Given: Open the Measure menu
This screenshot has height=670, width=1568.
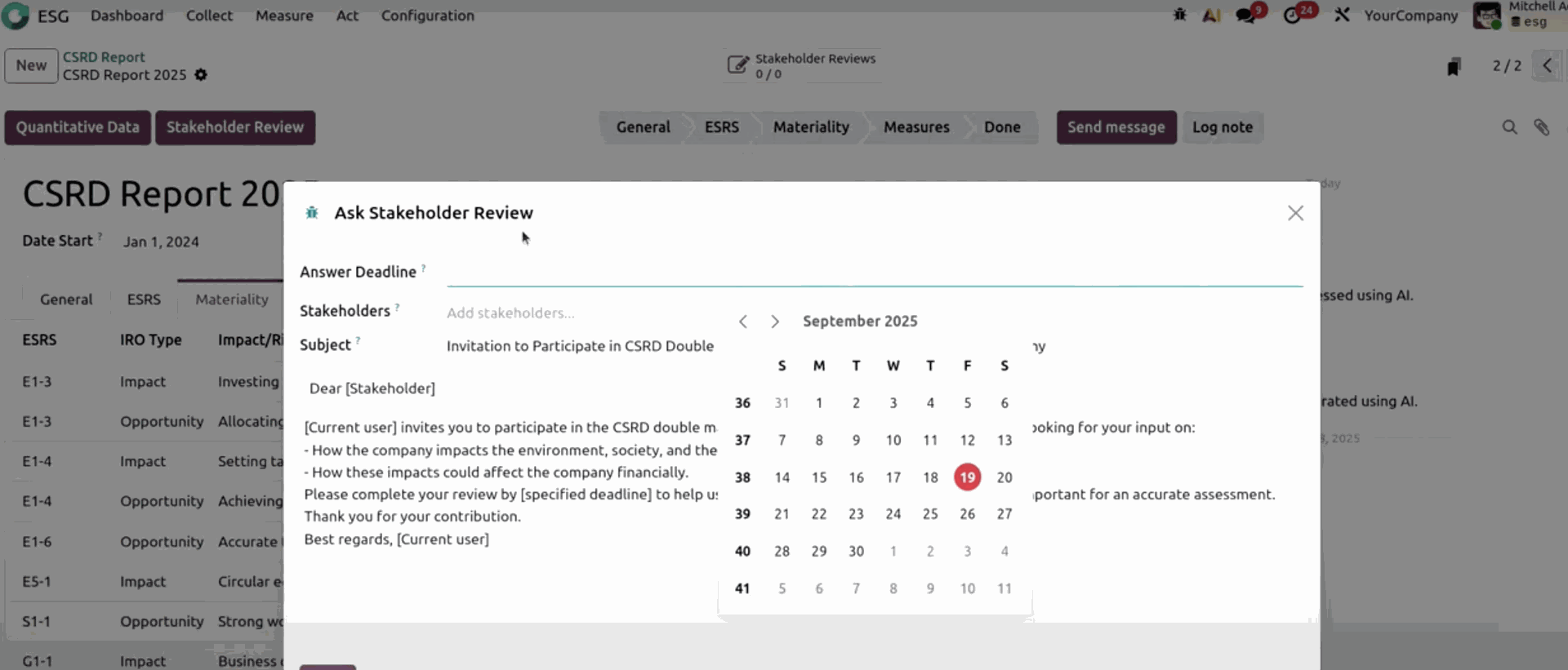Looking at the screenshot, I should point(284,16).
